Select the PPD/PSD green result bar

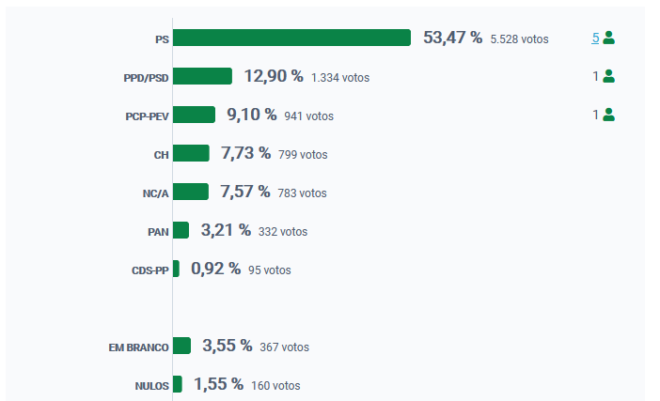(x=202, y=76)
